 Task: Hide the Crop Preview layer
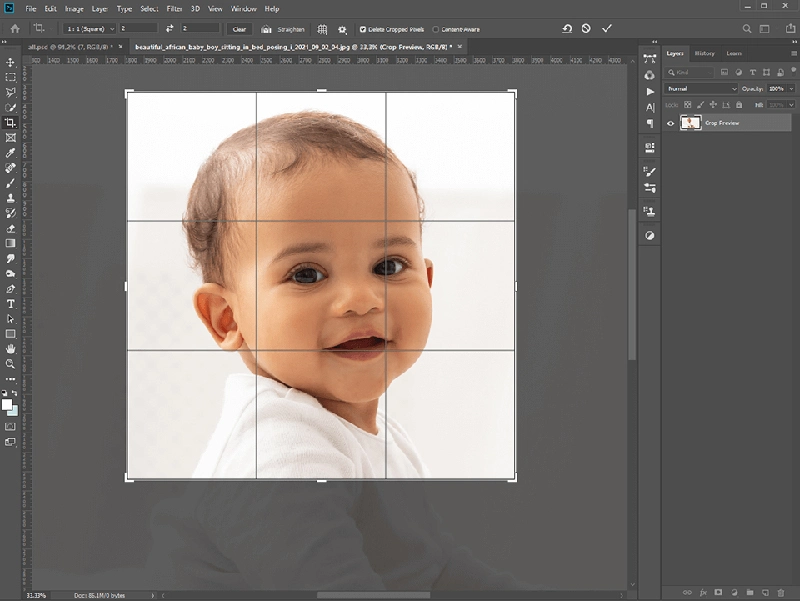(670, 123)
